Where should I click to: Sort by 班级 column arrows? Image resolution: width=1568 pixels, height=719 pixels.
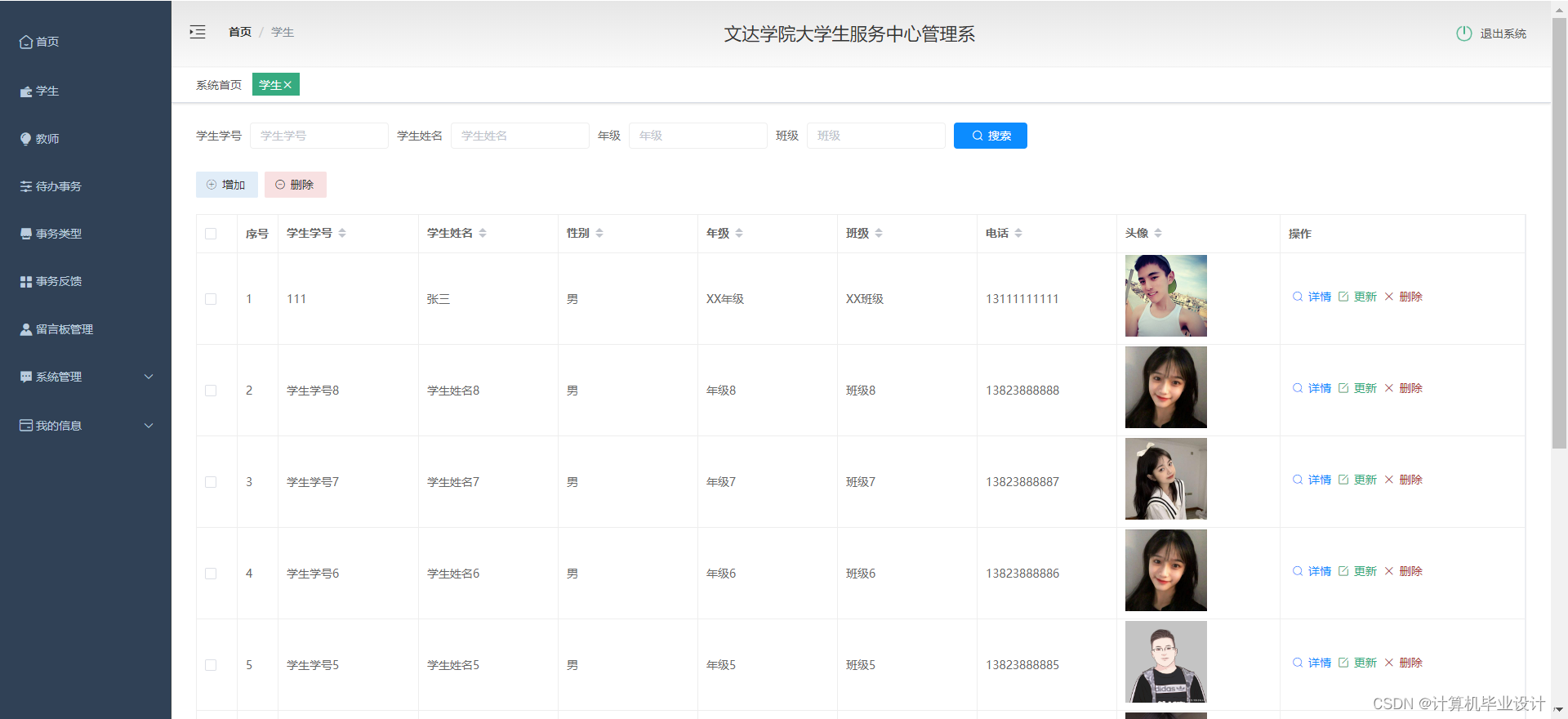tap(879, 233)
